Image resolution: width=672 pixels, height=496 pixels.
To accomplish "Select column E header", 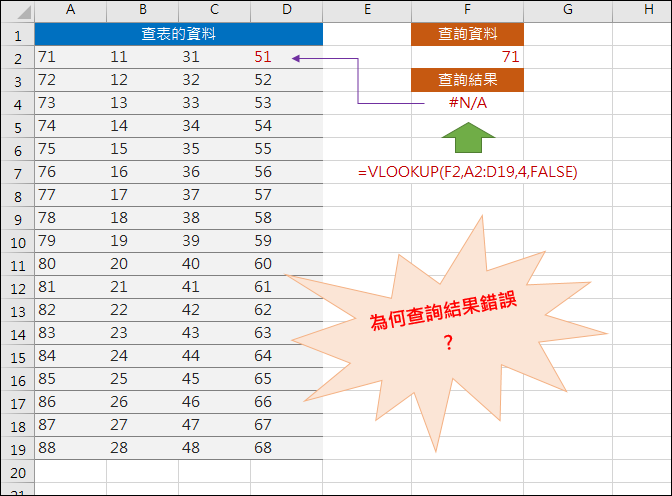I will [367, 10].
